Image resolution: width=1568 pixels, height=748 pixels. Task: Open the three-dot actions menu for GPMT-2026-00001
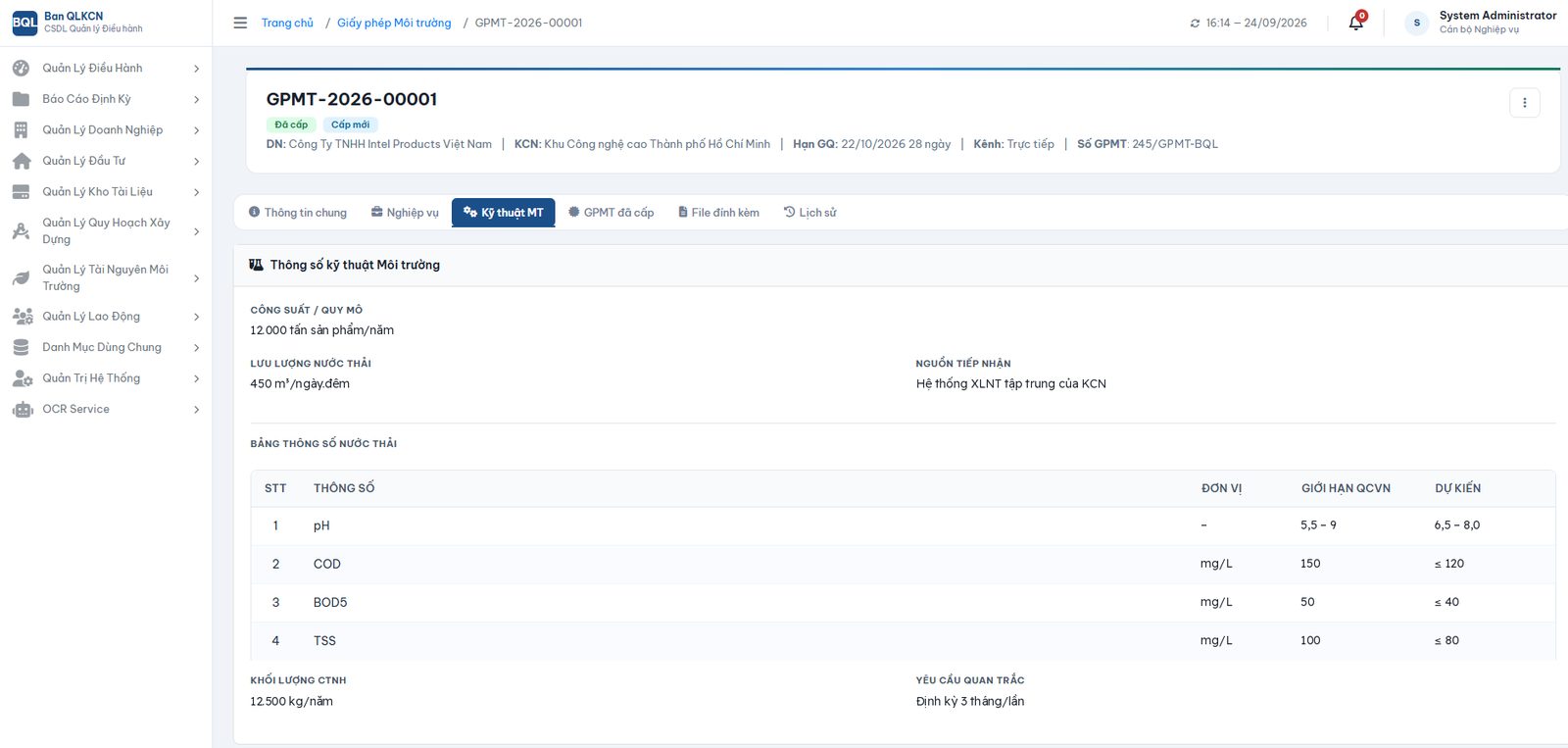(x=1524, y=103)
